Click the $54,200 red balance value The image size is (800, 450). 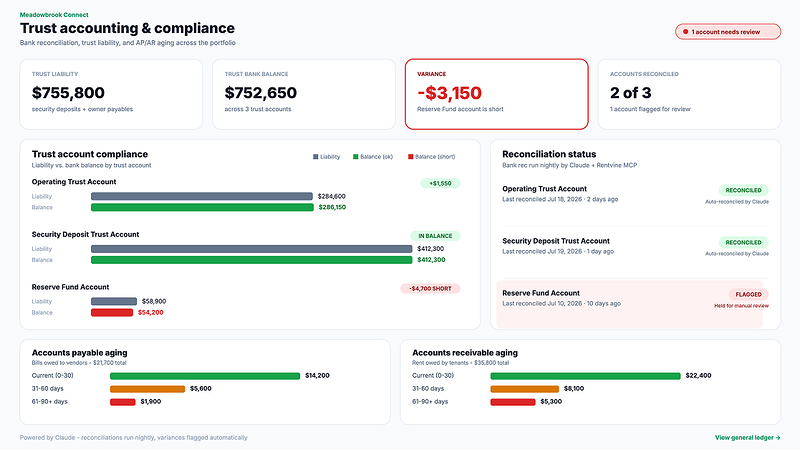click(x=151, y=312)
